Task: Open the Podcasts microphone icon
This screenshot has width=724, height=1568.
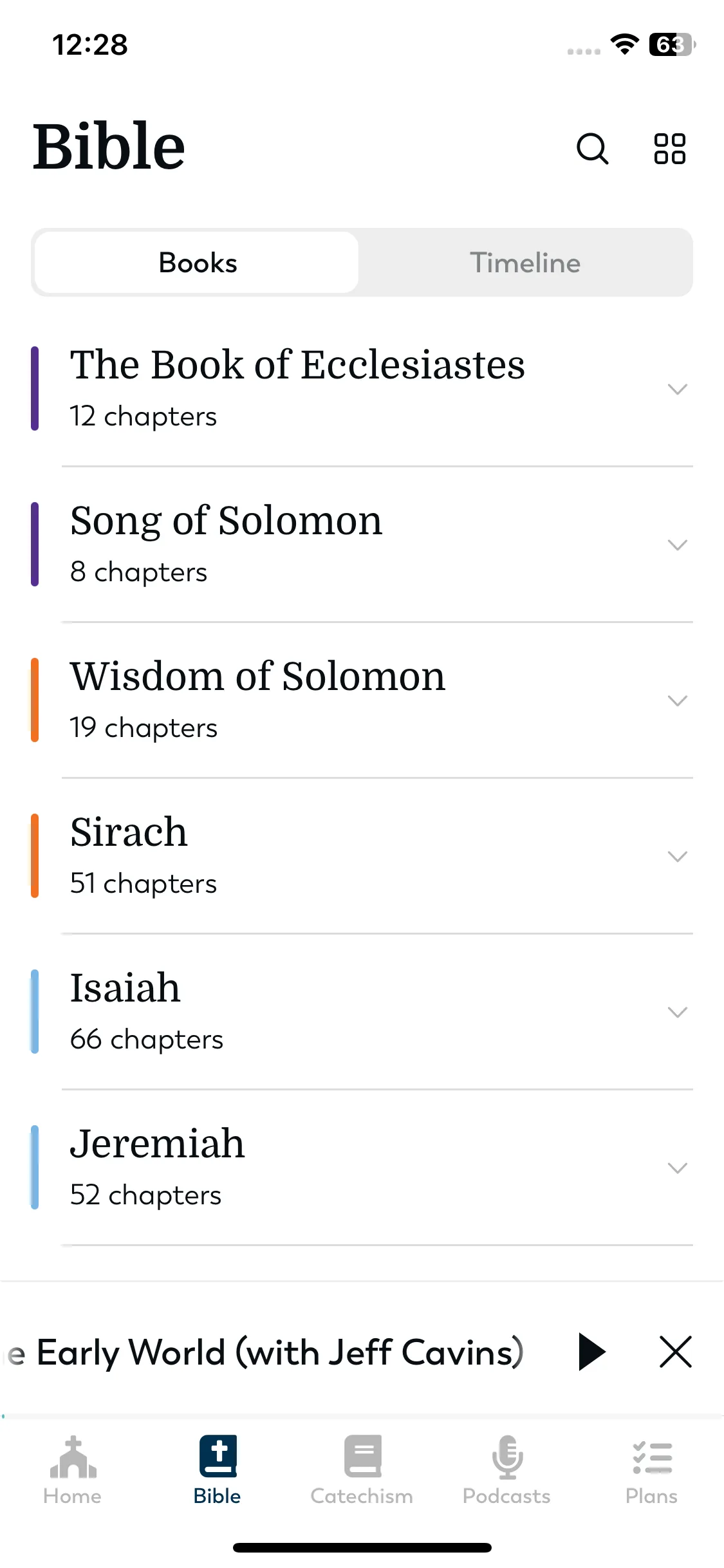Action: [x=507, y=1457]
